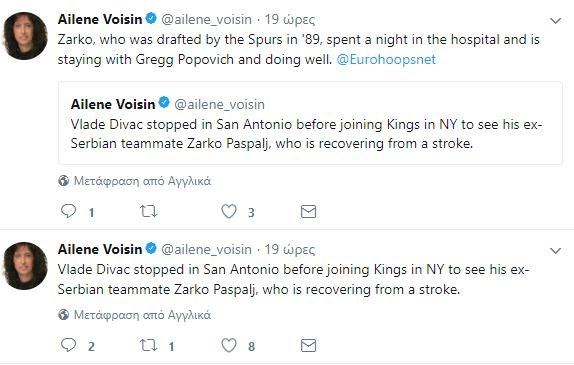Open Ailene Voisin's profile from first tweet name
The height and width of the screenshot is (365, 574).
tap(100, 19)
